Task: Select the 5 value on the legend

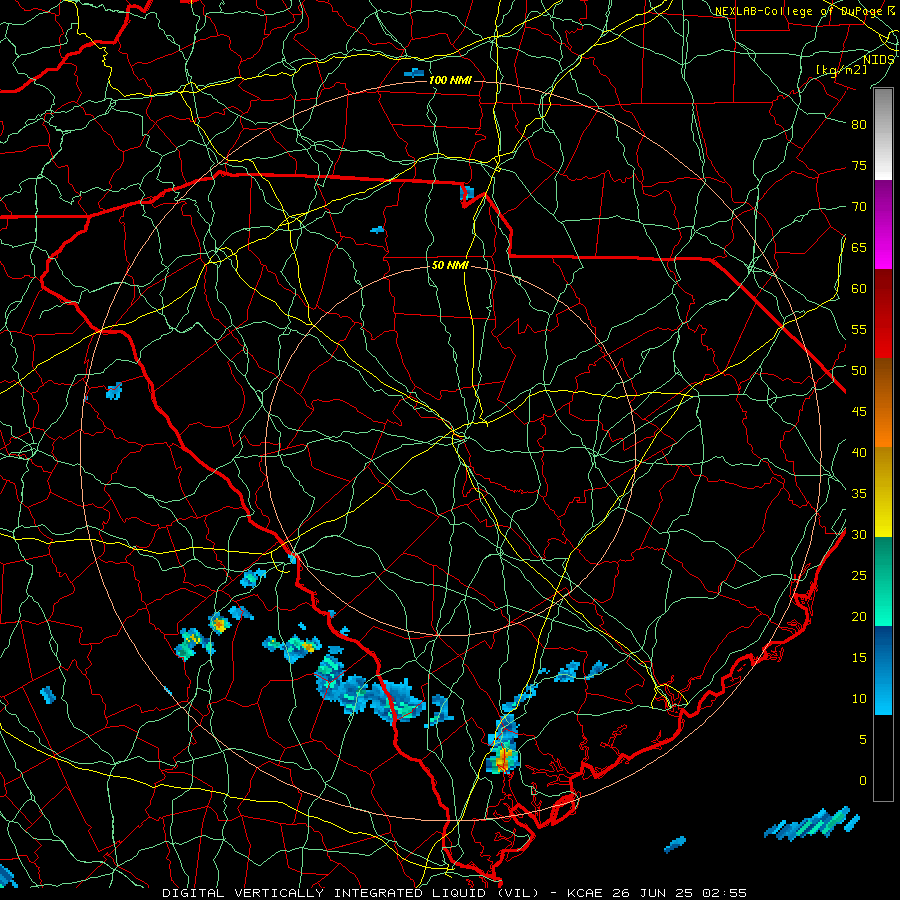Action: 863,740
